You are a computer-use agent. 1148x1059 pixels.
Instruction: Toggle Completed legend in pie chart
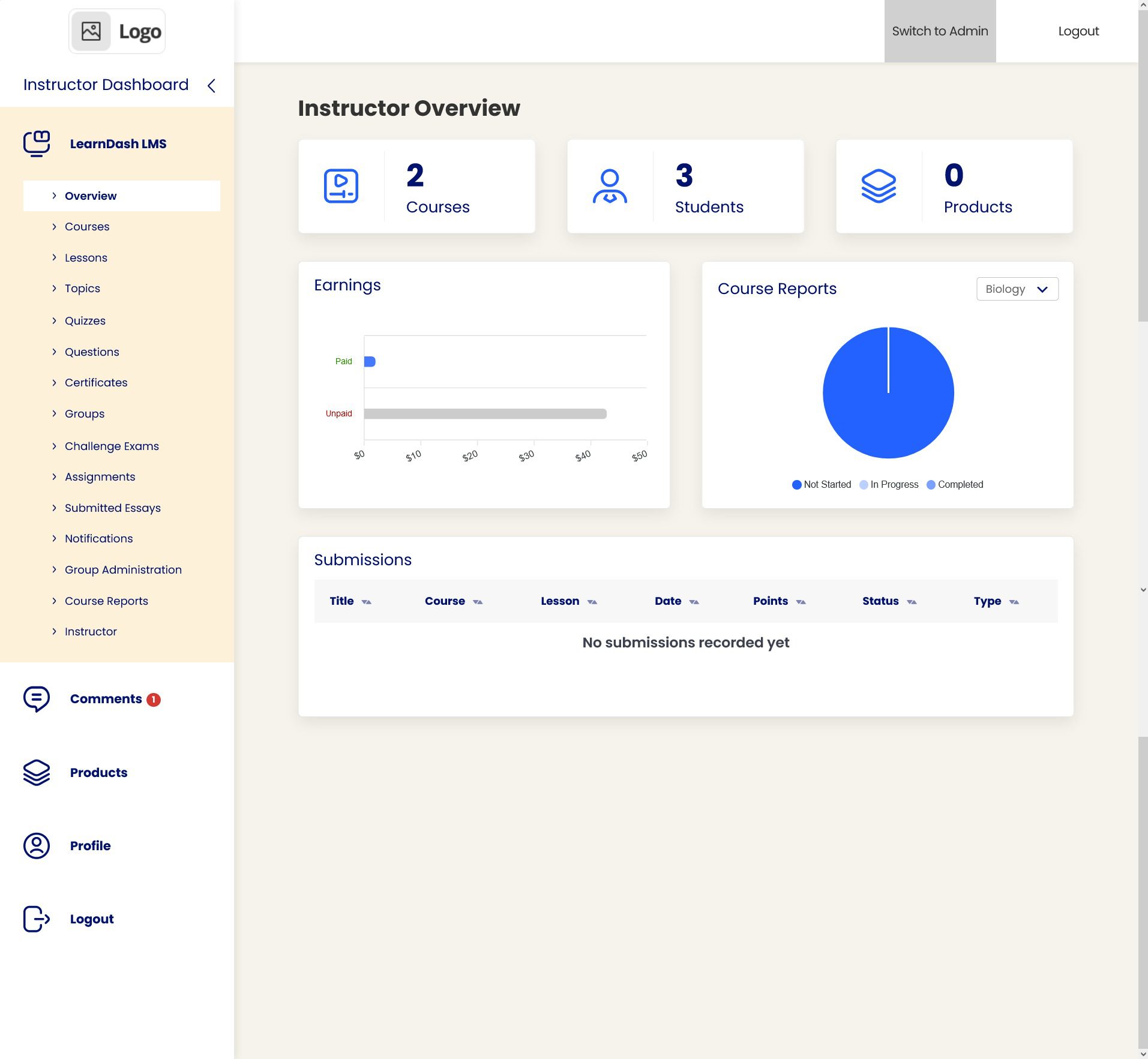pos(955,485)
